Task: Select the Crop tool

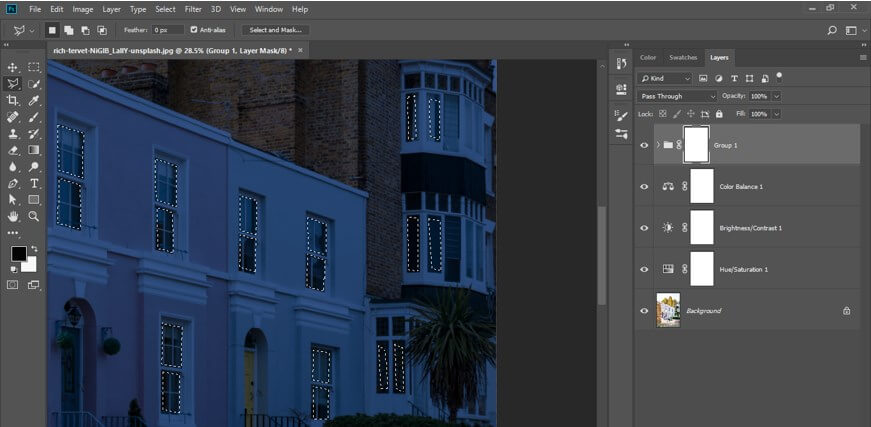Action: (12, 101)
